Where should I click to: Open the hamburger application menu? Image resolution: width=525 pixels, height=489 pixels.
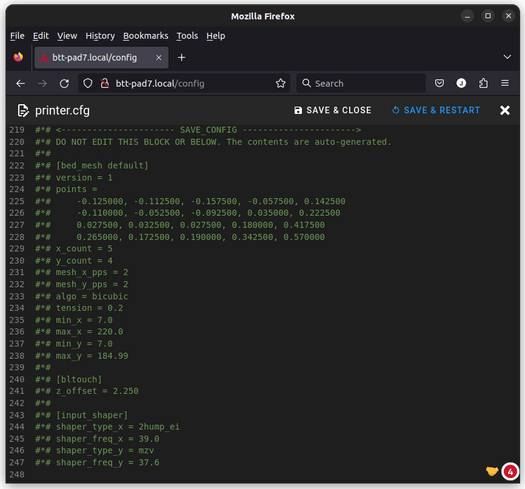pyautogui.click(x=505, y=83)
